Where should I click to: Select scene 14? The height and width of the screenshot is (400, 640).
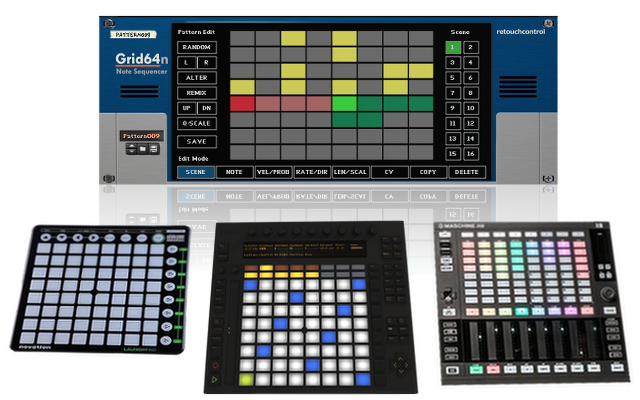tap(471, 139)
